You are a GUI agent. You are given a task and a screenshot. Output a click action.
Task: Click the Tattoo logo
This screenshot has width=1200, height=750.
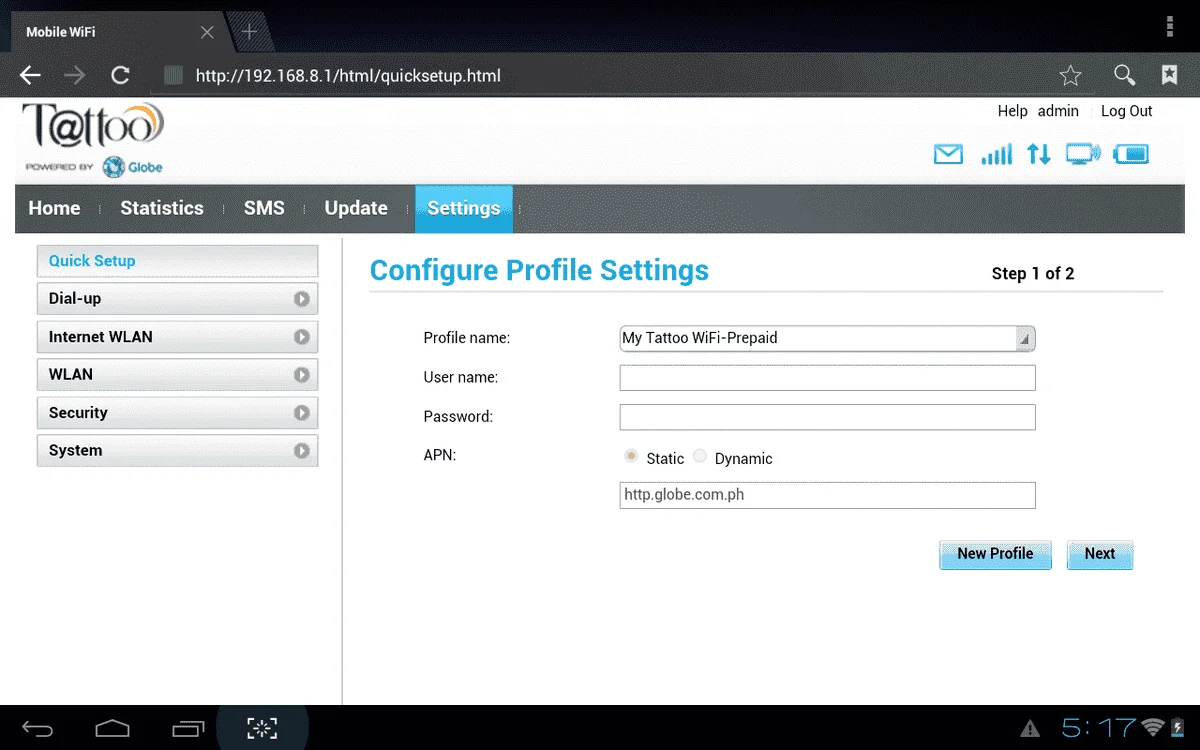[x=92, y=126]
